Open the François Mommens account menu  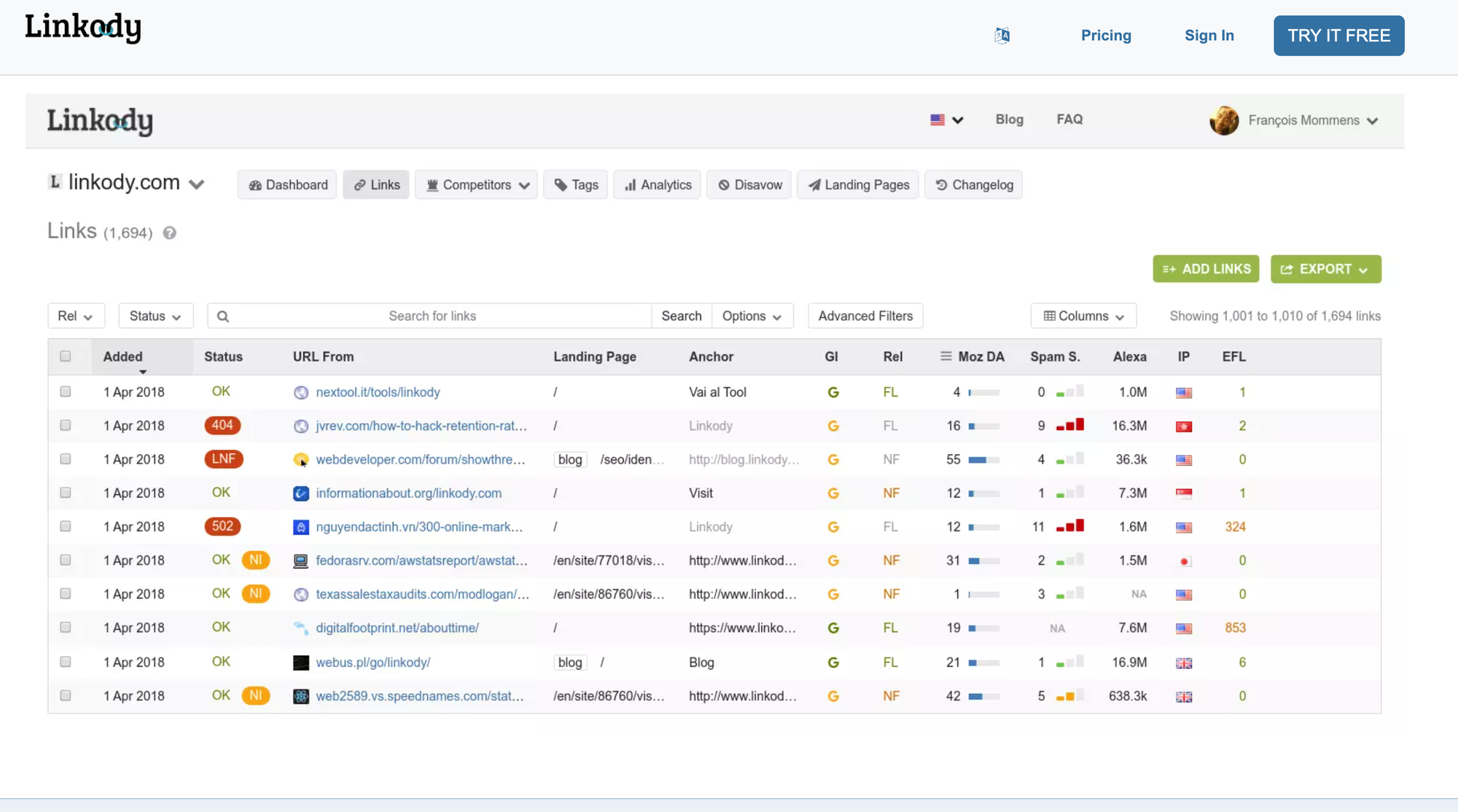click(1305, 120)
